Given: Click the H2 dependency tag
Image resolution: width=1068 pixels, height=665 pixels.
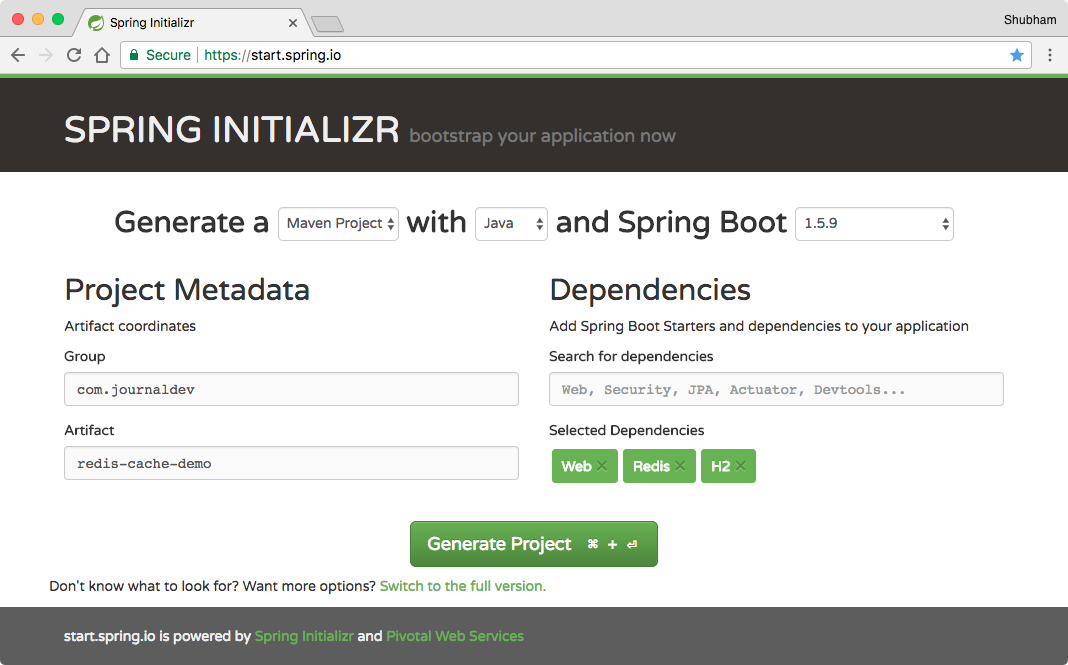Looking at the screenshot, I should tap(728, 466).
